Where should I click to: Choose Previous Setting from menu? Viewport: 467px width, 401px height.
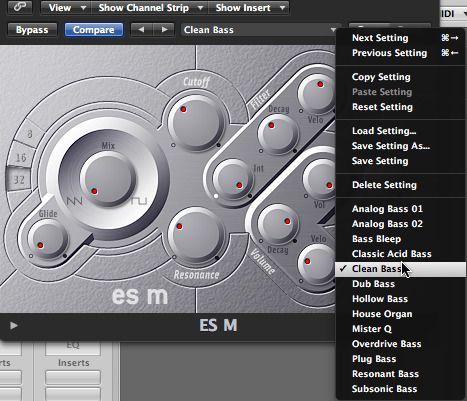[400, 53]
